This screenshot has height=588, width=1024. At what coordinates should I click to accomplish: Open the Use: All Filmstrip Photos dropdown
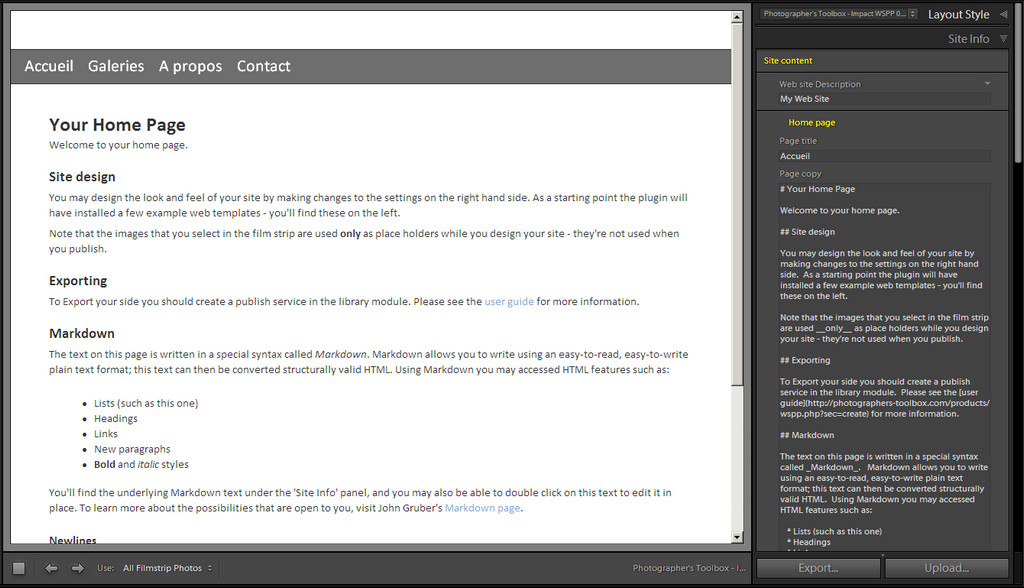click(x=168, y=568)
